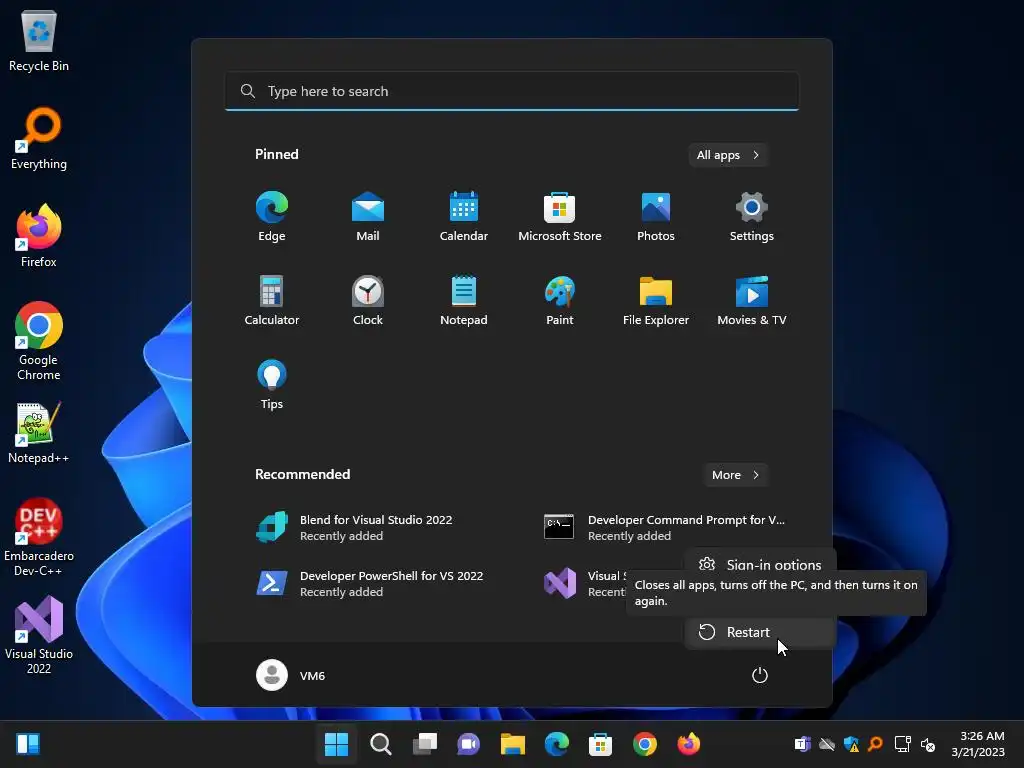The image size is (1024, 768).
Task: Open the Clock app
Action: (368, 300)
